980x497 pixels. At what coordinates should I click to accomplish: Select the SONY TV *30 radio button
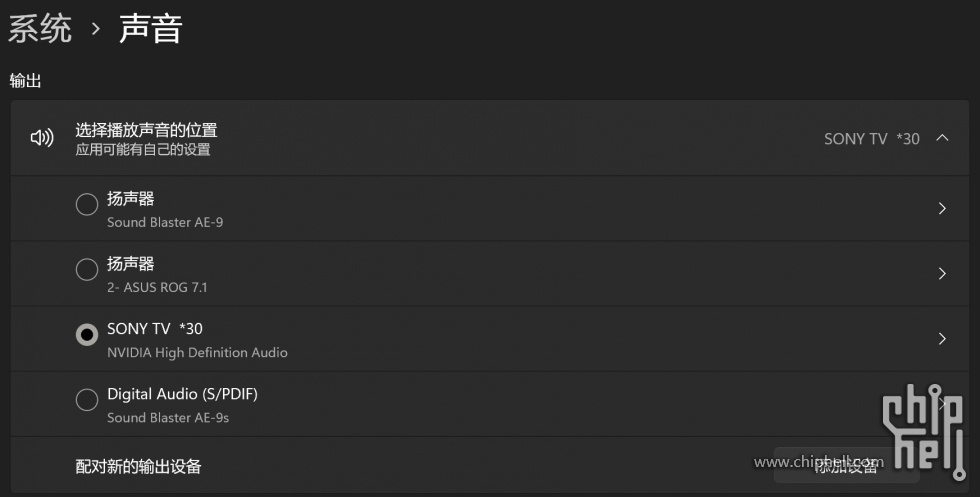click(x=87, y=334)
